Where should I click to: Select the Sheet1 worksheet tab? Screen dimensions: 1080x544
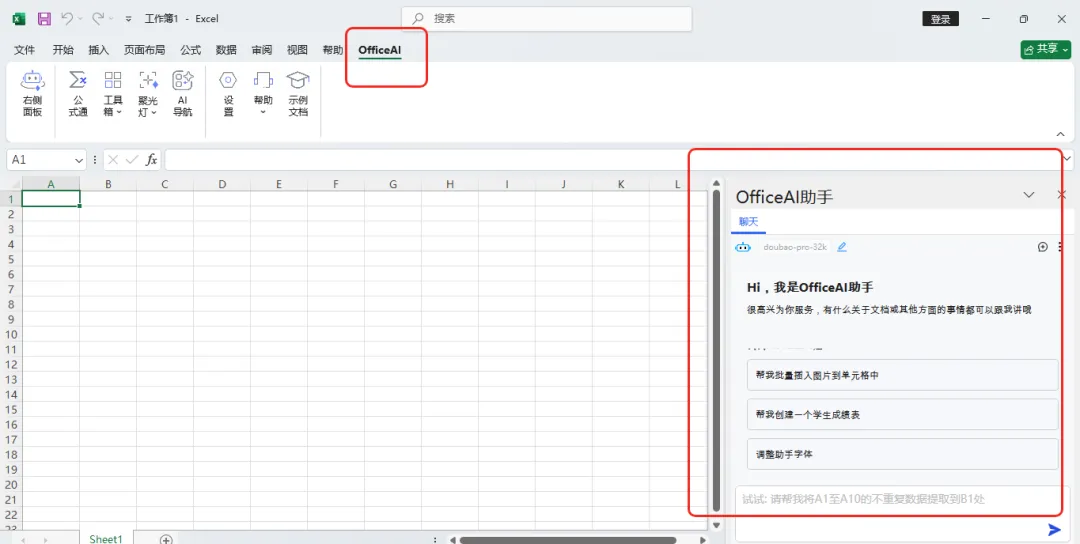[106, 538]
